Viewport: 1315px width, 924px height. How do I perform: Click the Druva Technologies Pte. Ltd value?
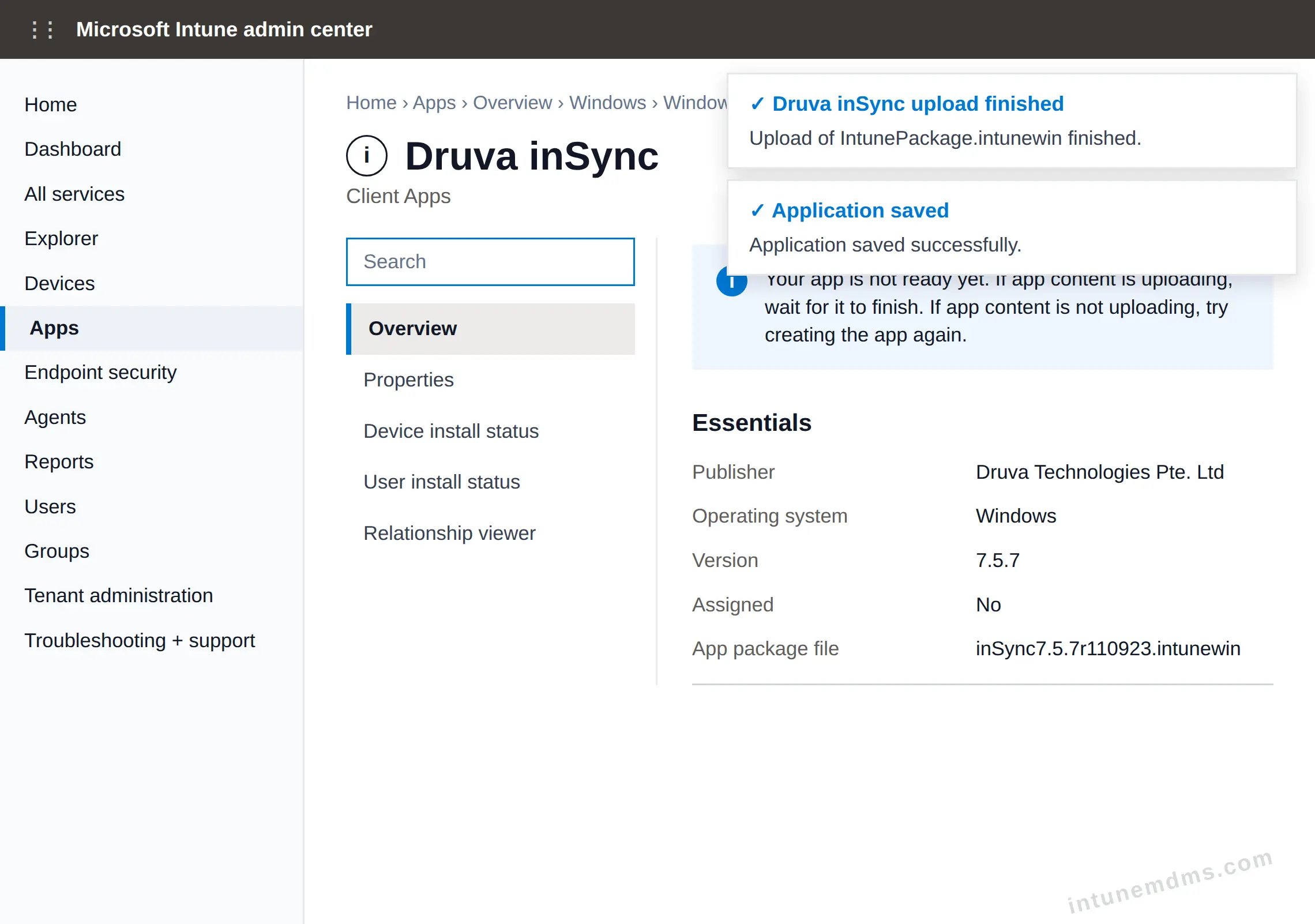point(1099,472)
